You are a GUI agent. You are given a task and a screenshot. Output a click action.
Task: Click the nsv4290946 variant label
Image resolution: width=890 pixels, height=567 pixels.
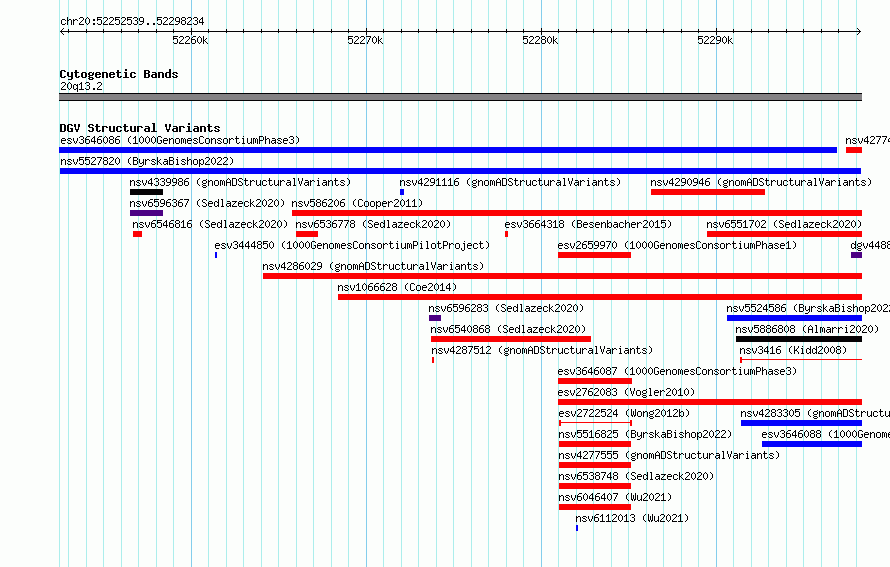(761, 182)
